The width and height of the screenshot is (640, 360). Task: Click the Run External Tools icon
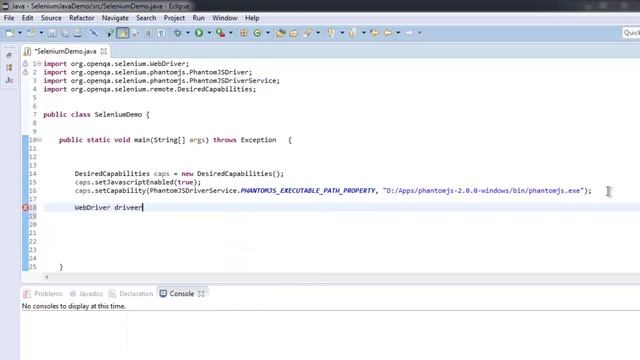pos(220,33)
